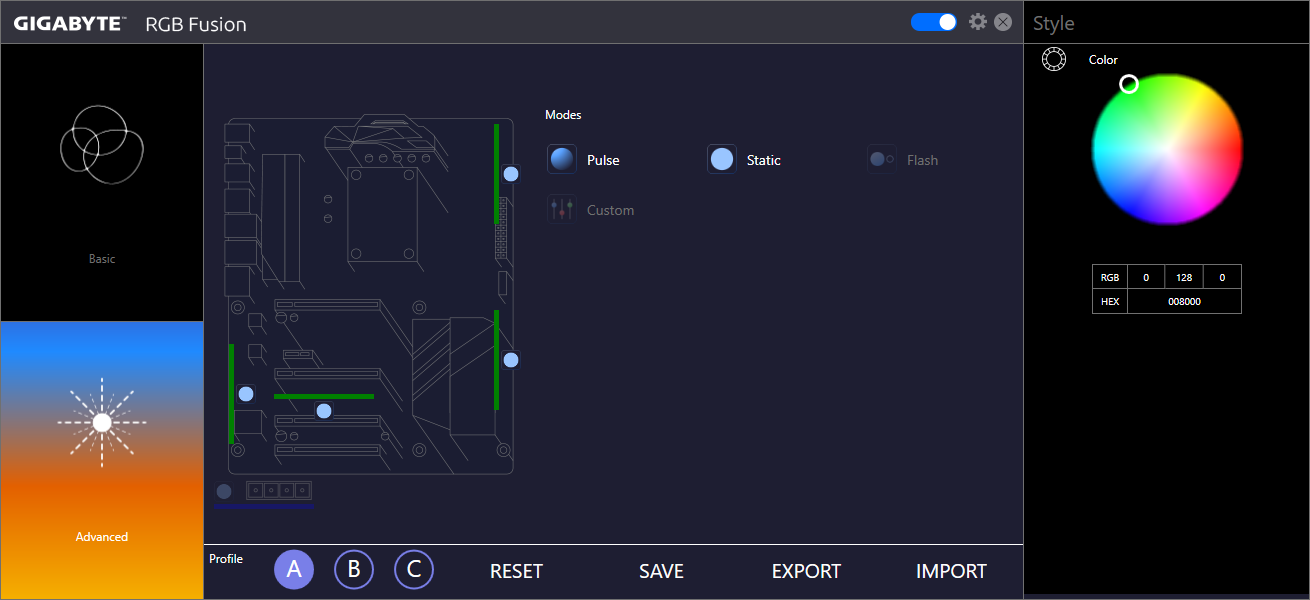Select LED zone dot near chipset heatsink
Image resolution: width=1310 pixels, height=600 pixels.
point(511,360)
